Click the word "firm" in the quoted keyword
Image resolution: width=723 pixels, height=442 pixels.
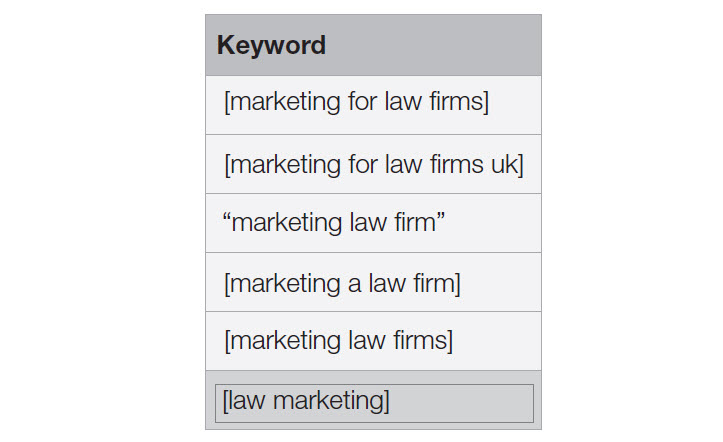pos(415,222)
